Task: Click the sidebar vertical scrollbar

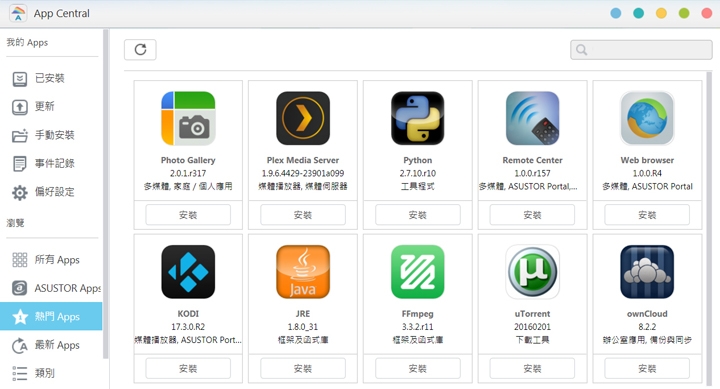Action: tap(106, 194)
